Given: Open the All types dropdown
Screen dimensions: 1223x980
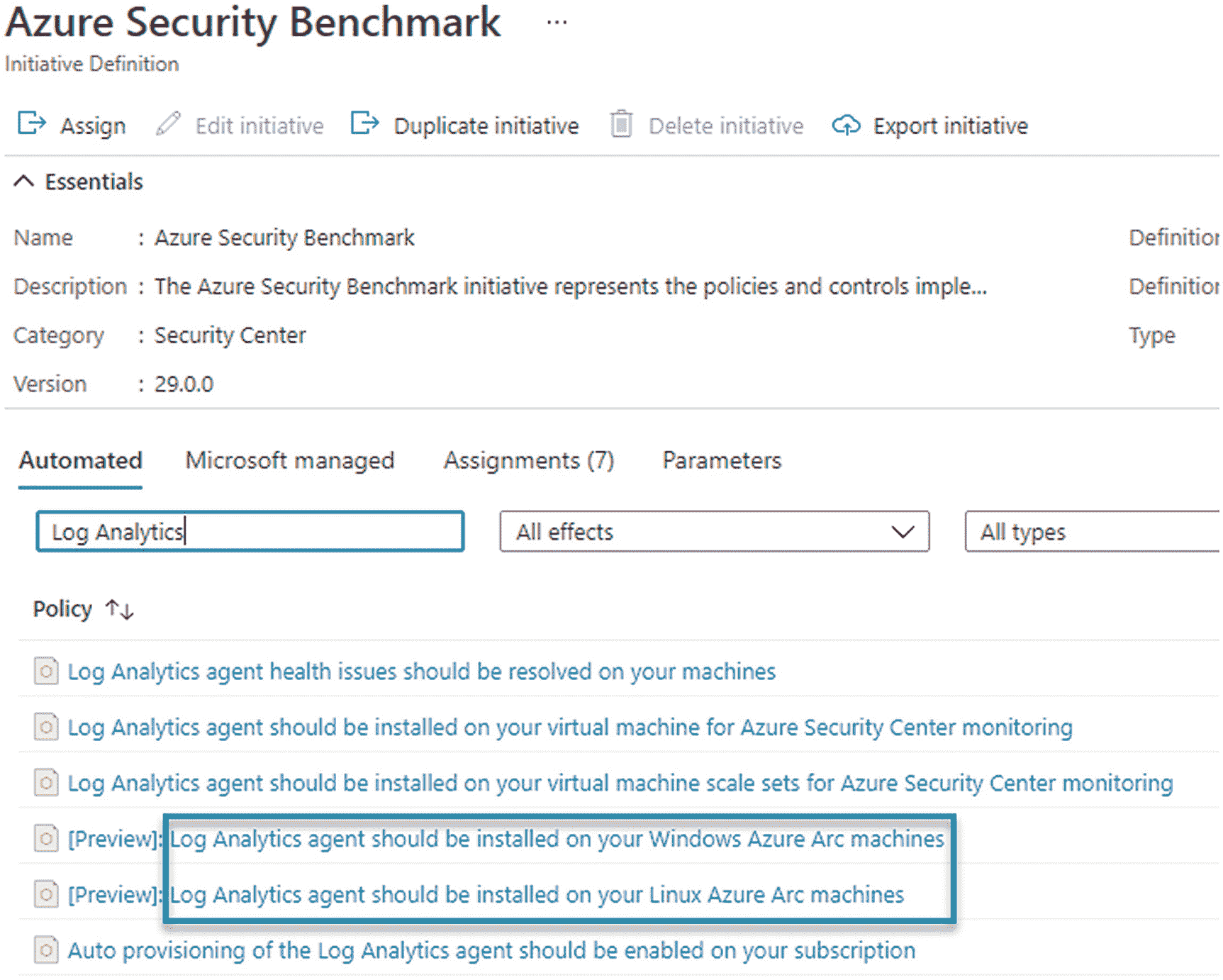Looking at the screenshot, I should pyautogui.click(x=1092, y=532).
